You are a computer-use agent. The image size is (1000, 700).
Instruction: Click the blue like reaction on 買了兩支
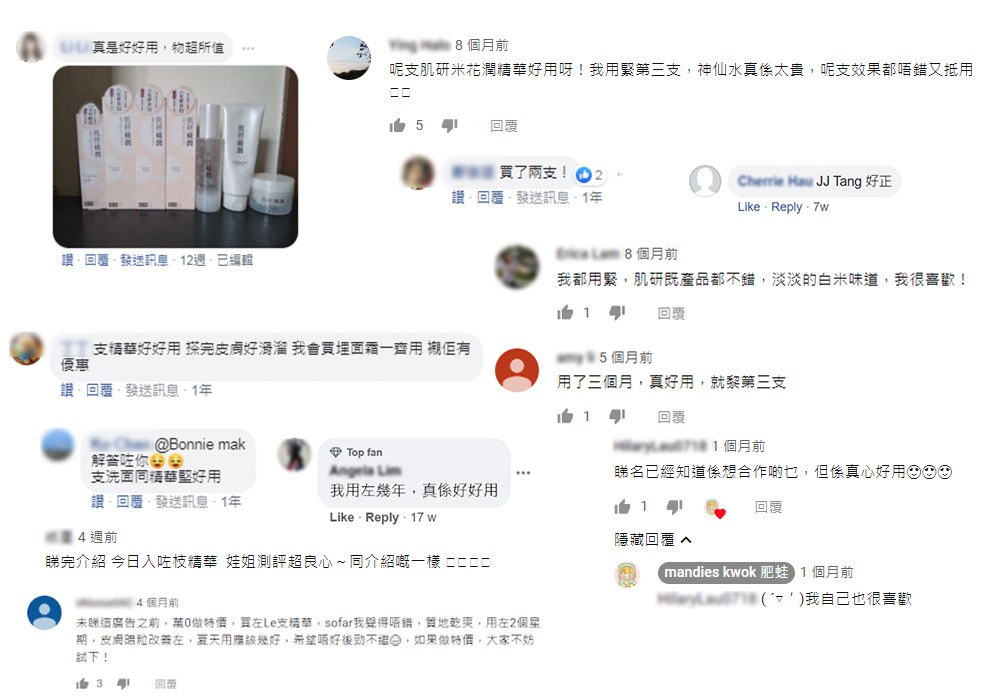(584, 174)
